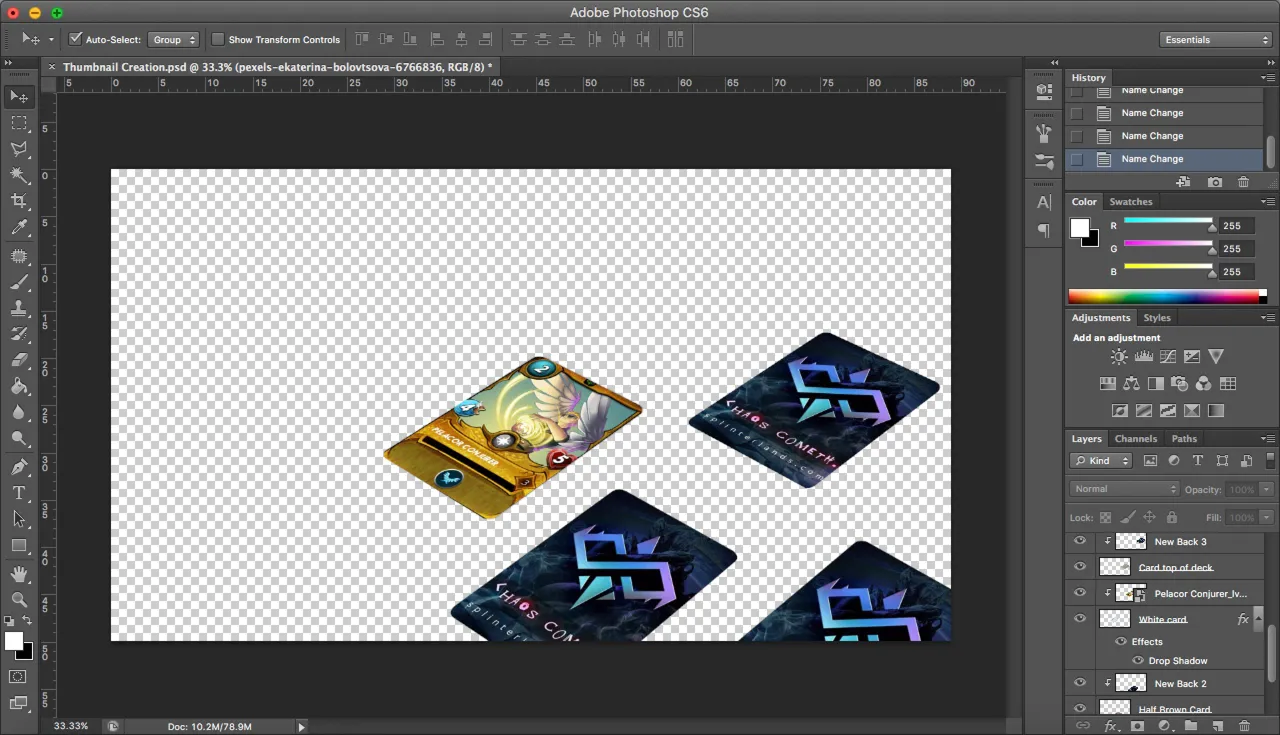The height and width of the screenshot is (735, 1280).
Task: Select the Clone Stamp tool
Action: point(19,309)
